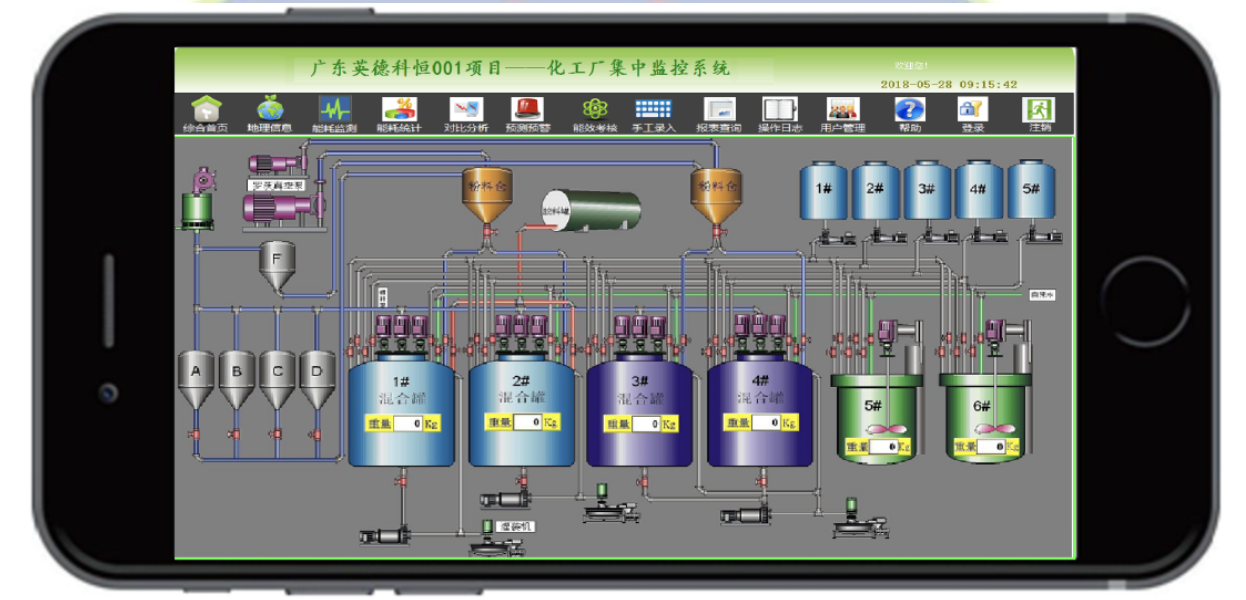1246x600 pixels.
Task: Select blue storage tank 1#
Action: 824,190
